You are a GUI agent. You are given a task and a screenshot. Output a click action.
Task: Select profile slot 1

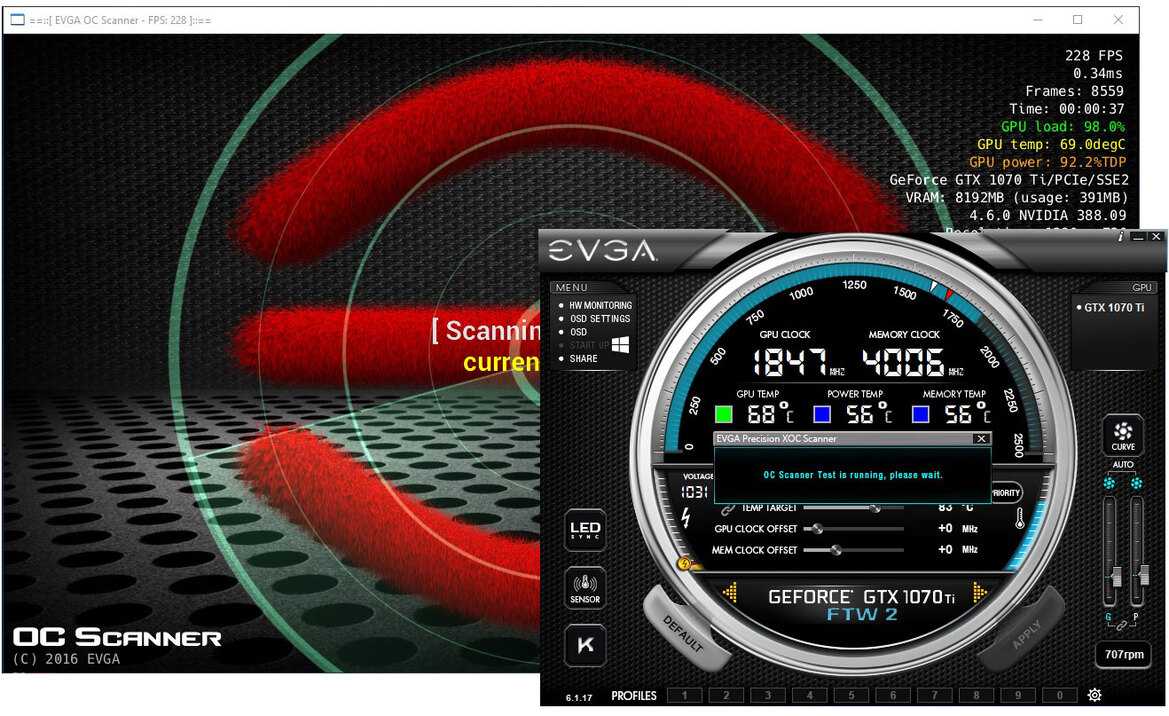tap(685, 695)
